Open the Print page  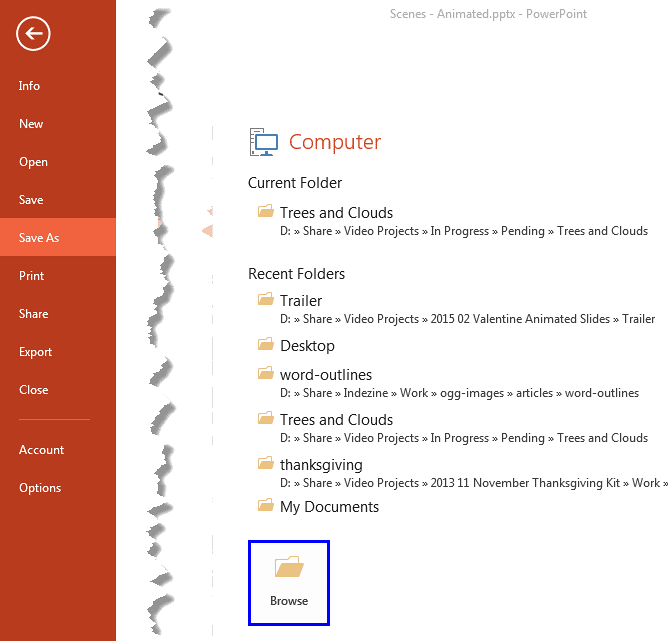(x=32, y=276)
